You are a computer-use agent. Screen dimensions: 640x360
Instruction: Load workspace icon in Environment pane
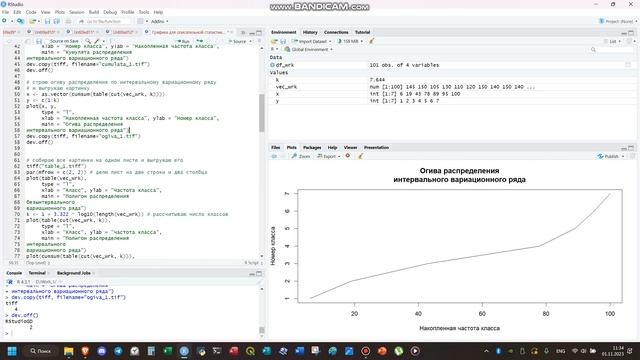pyautogui.click(x=274, y=41)
